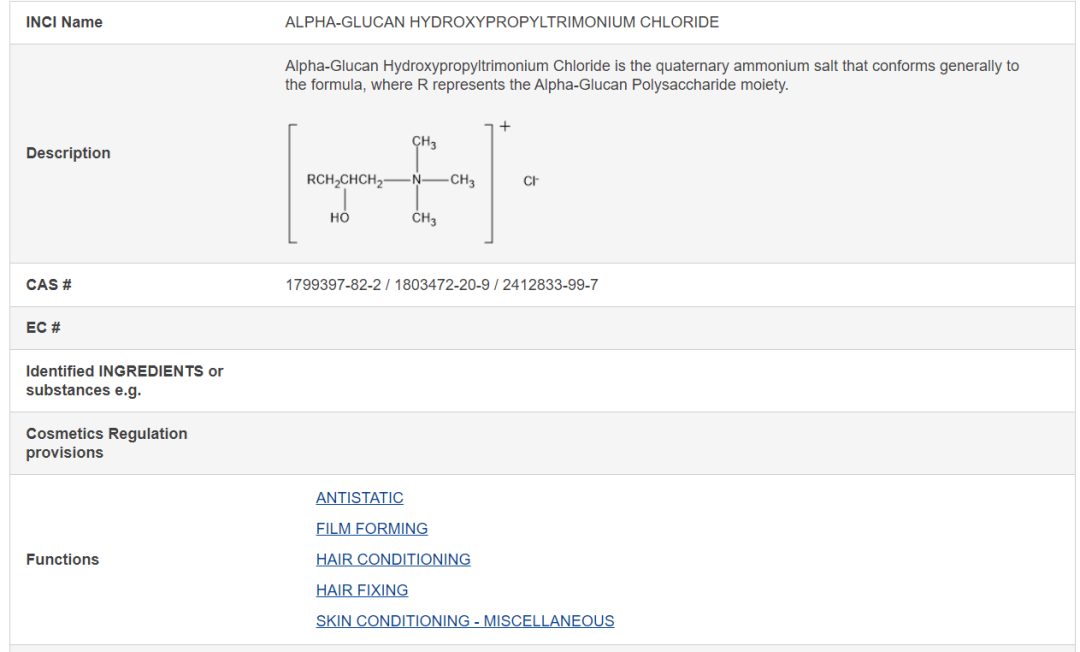Click the Identified INGREDIENTS or substances label
The image size is (1080, 652).
125,381
